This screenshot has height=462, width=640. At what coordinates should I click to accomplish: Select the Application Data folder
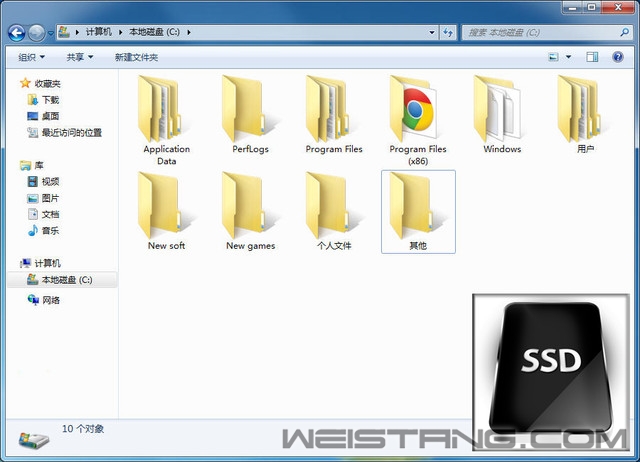pos(166,112)
